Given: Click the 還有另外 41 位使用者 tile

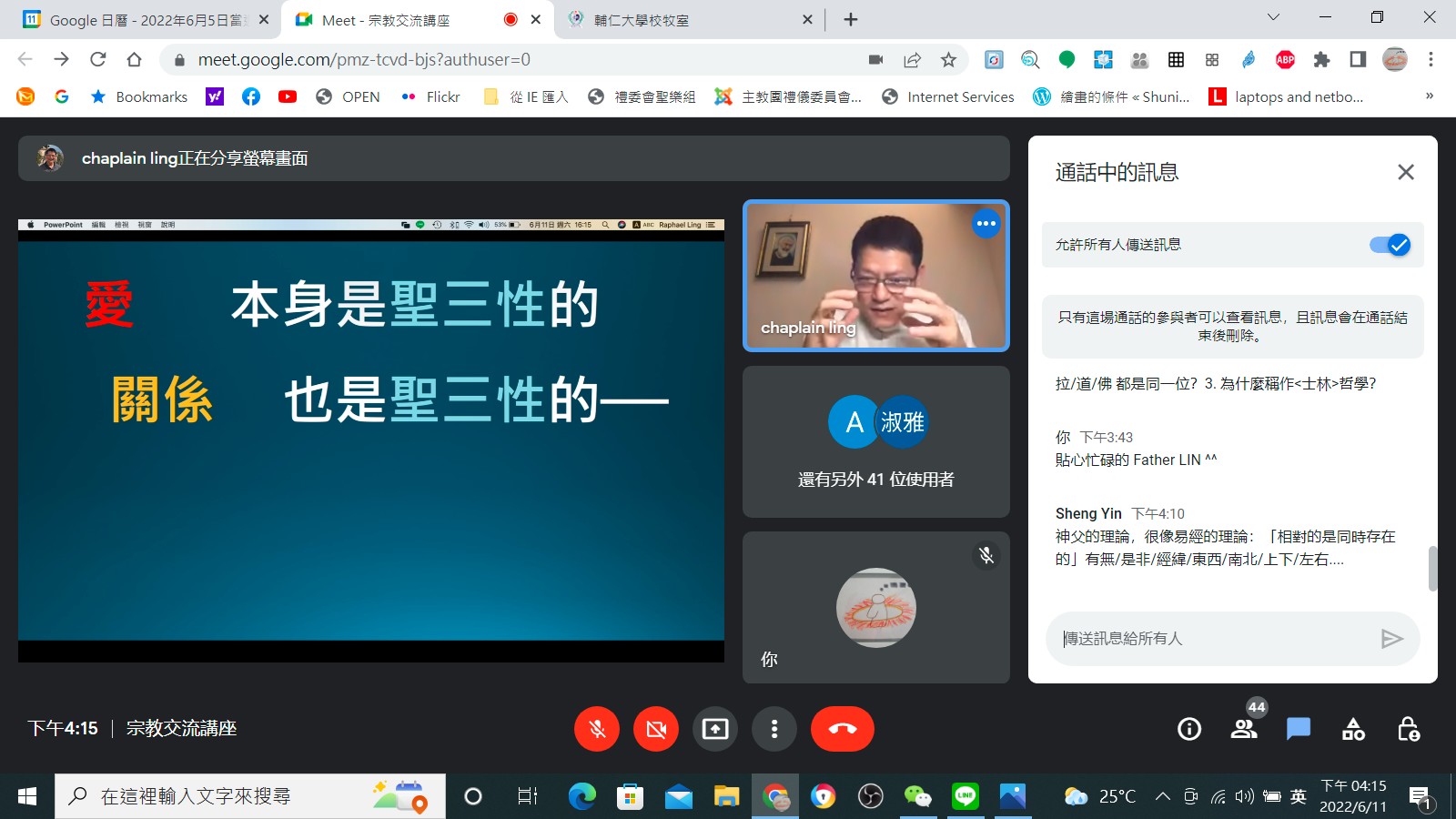Looking at the screenshot, I should (x=875, y=442).
